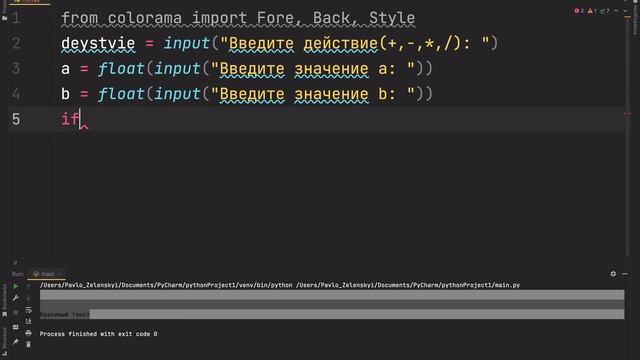Place cursor after 'if' on line 5
This screenshot has height=360, width=640.
[x=80, y=119]
